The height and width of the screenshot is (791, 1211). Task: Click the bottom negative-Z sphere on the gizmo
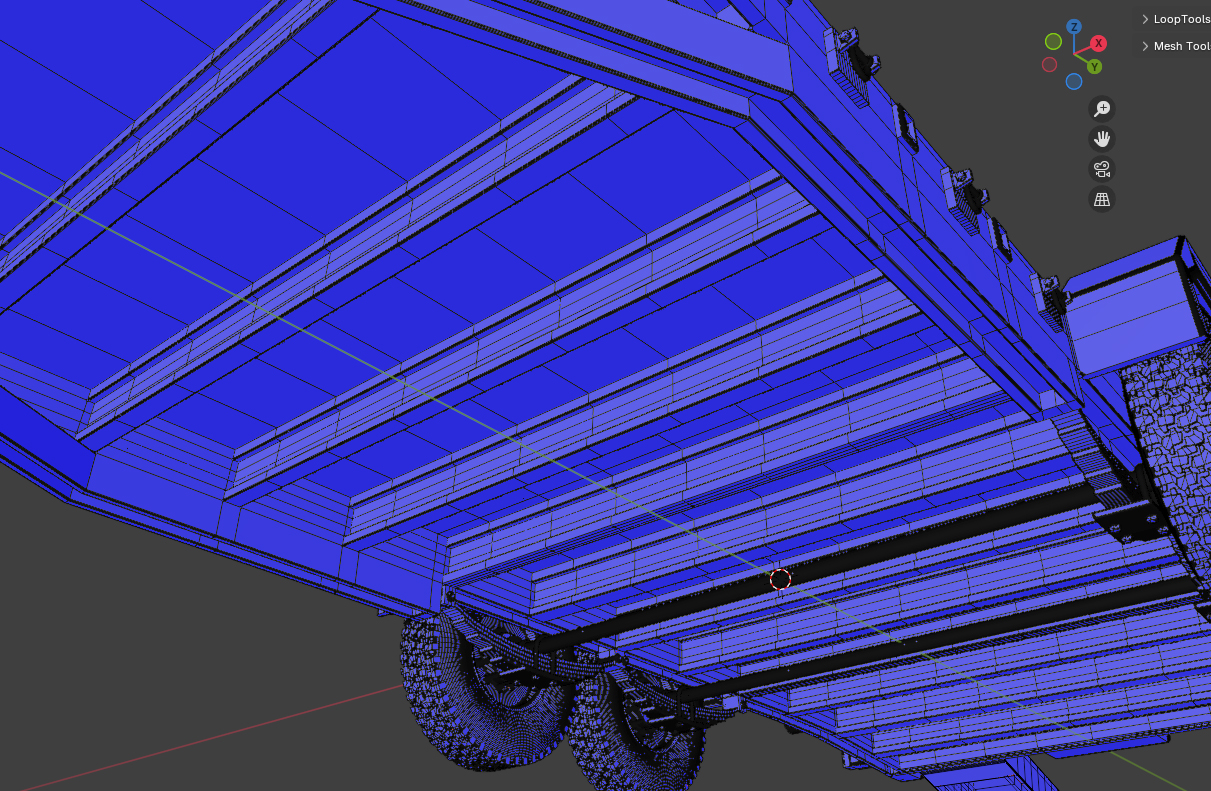pyautogui.click(x=1074, y=82)
